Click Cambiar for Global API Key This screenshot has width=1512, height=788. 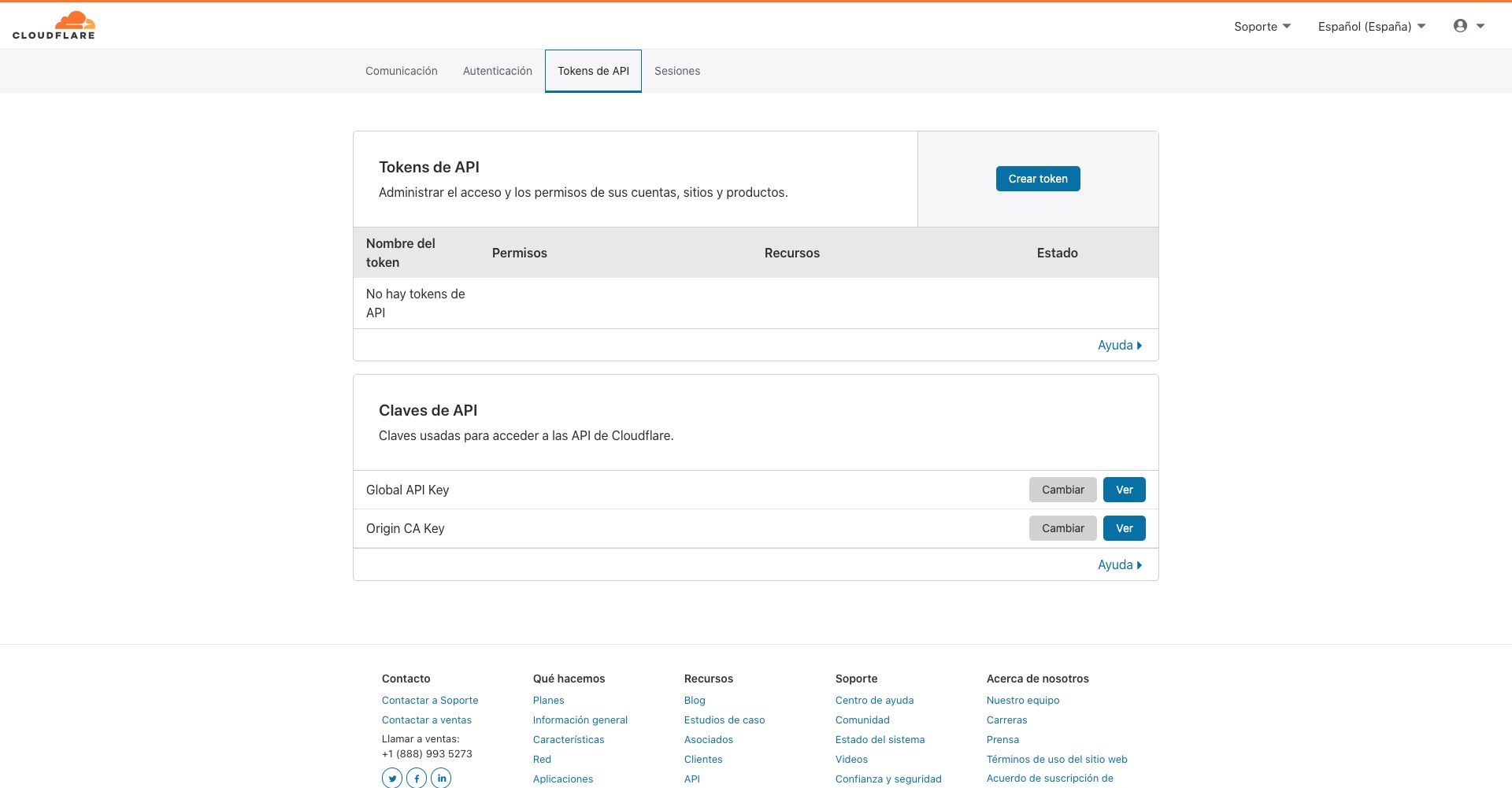click(x=1062, y=490)
